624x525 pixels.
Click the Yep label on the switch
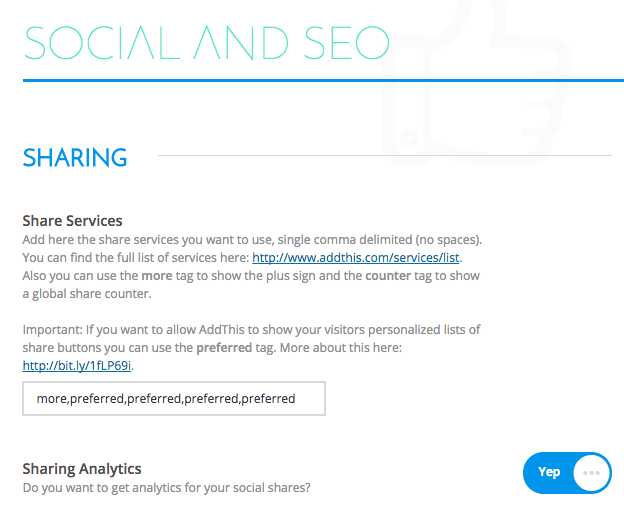(549, 472)
